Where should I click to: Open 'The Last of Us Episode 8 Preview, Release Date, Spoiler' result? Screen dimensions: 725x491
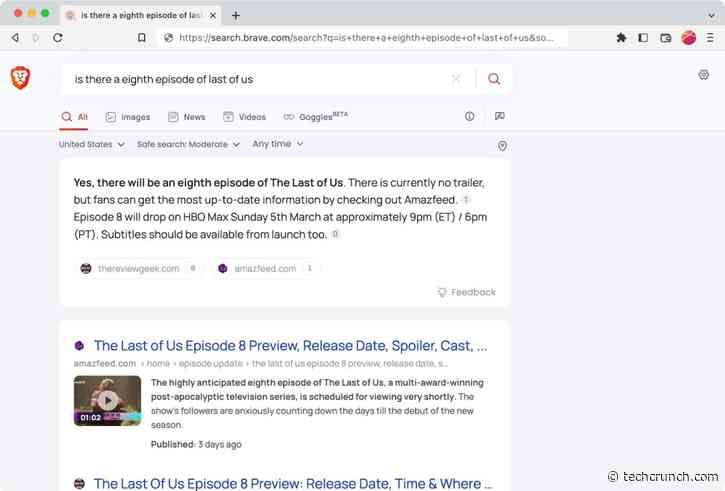pyautogui.click(x=290, y=345)
